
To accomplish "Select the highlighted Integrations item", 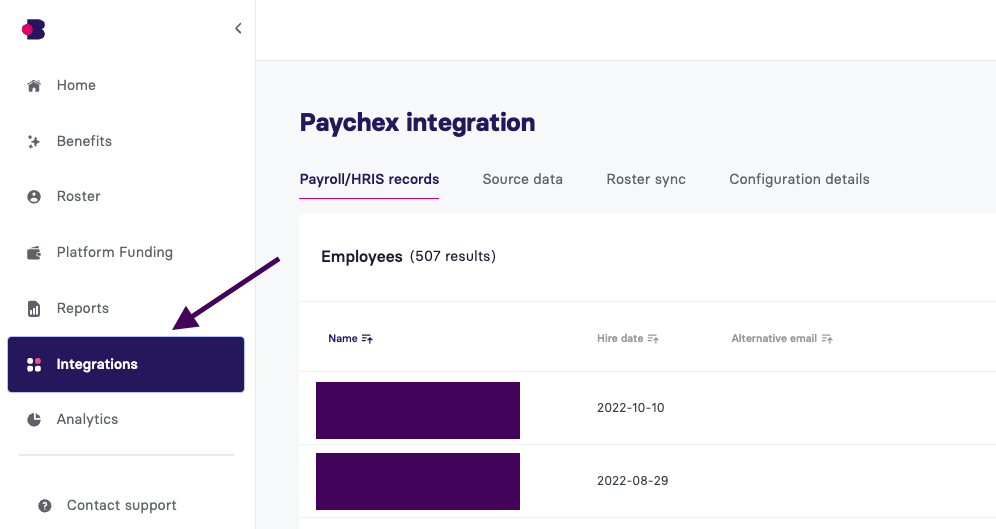I will pos(126,365).
